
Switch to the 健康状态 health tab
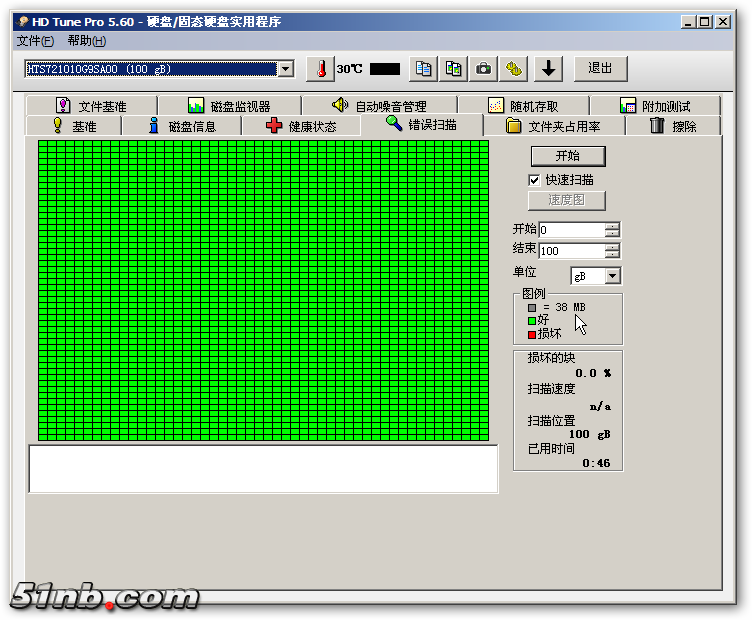coord(301,126)
